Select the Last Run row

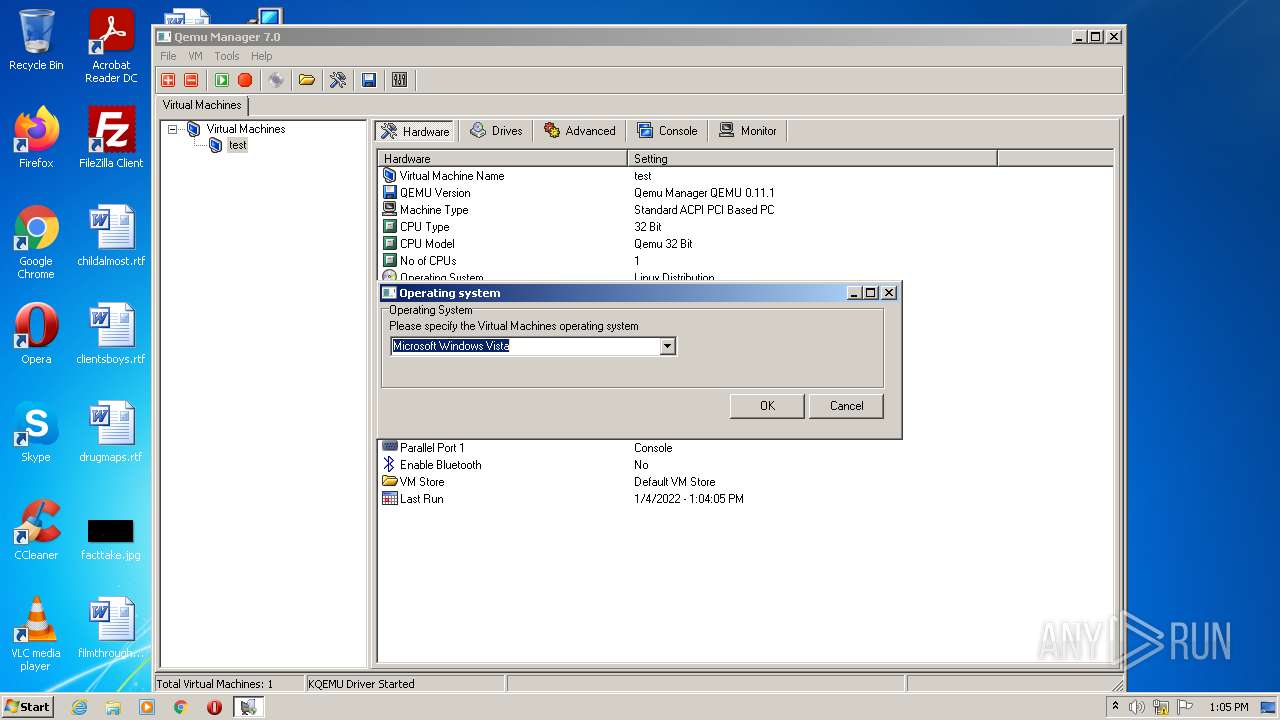tap(745, 499)
